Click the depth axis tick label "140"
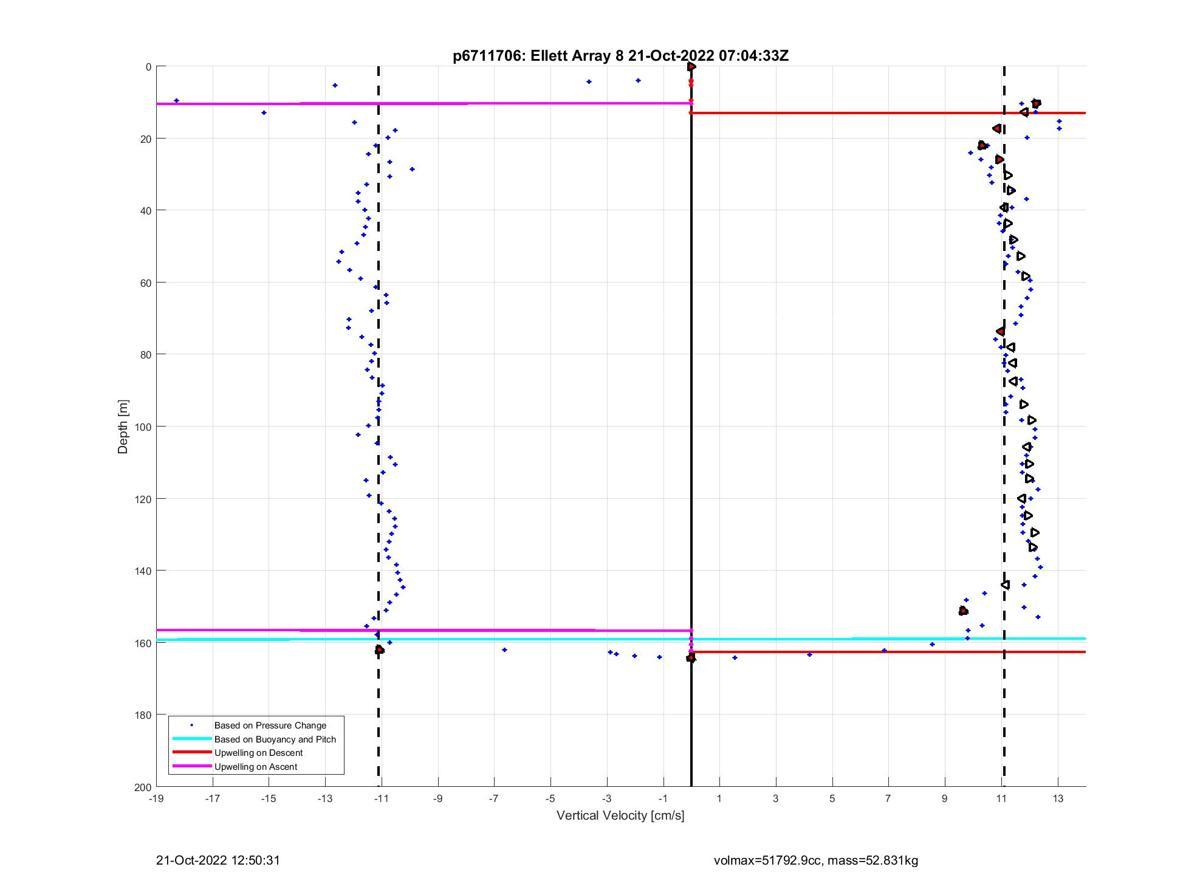Image resolution: width=1200 pixels, height=885 pixels. [142, 571]
